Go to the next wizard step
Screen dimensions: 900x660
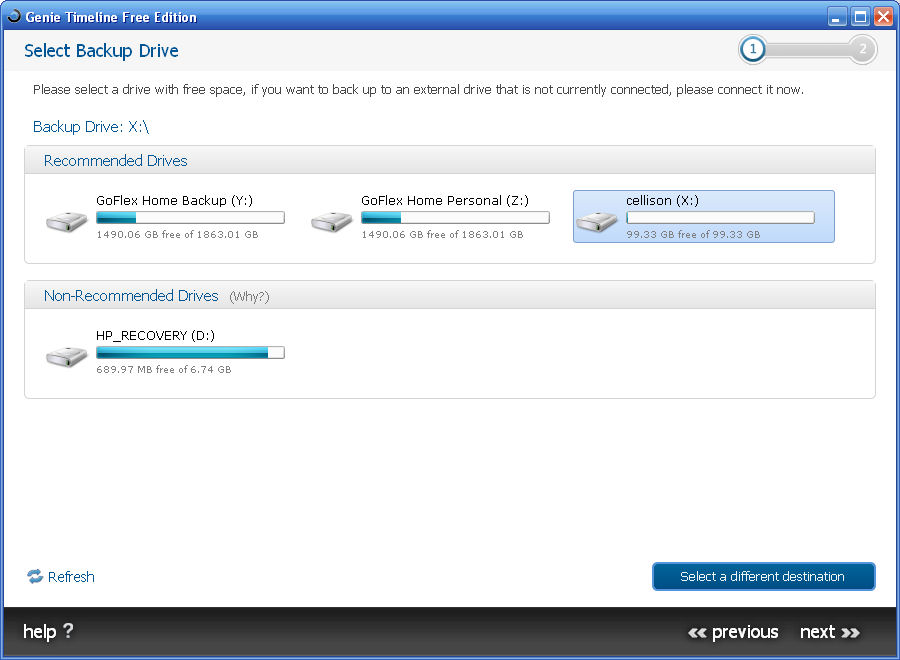click(x=830, y=632)
